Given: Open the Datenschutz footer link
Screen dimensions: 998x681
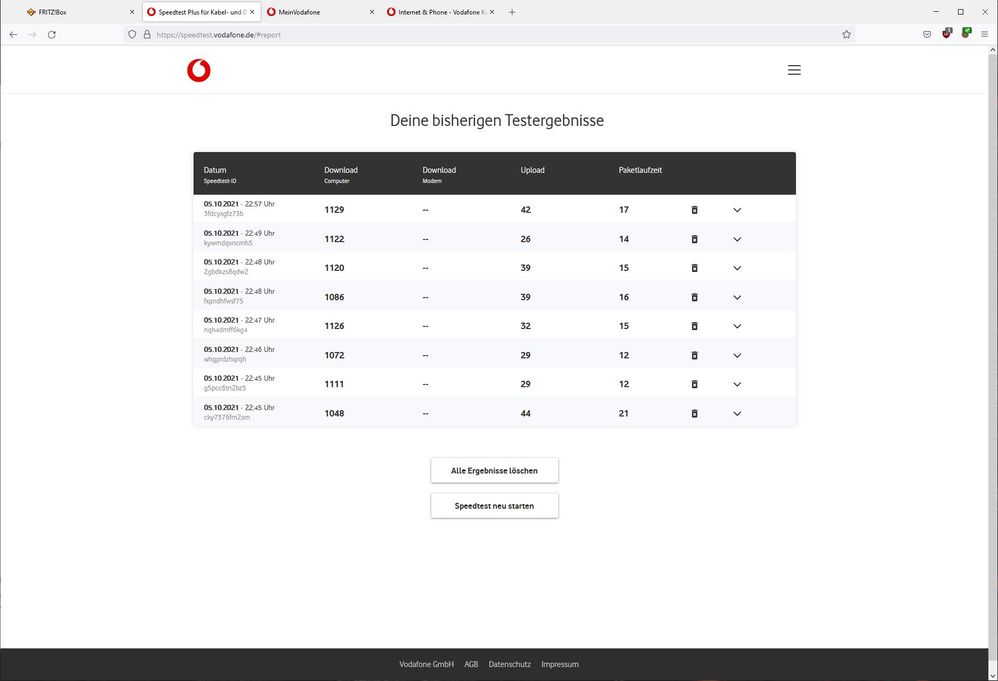Looking at the screenshot, I should point(509,664).
